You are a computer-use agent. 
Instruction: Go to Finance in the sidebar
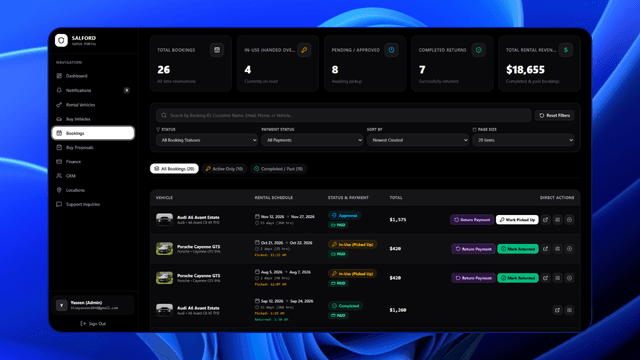(x=93, y=162)
